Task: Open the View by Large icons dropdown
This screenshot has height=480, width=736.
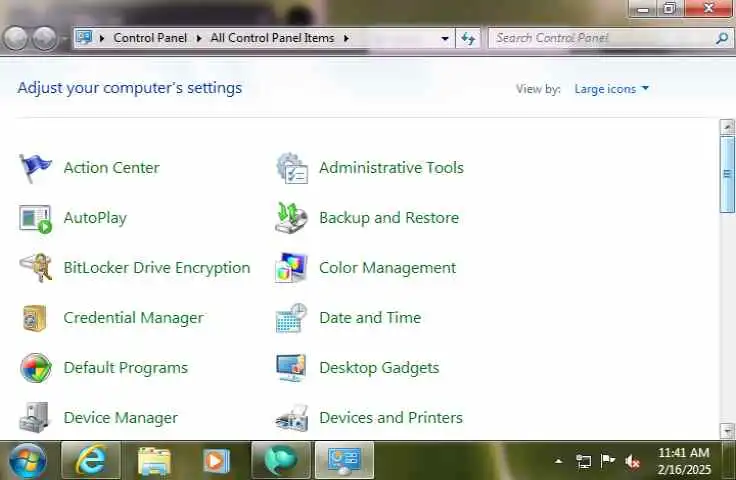Action: (x=612, y=89)
